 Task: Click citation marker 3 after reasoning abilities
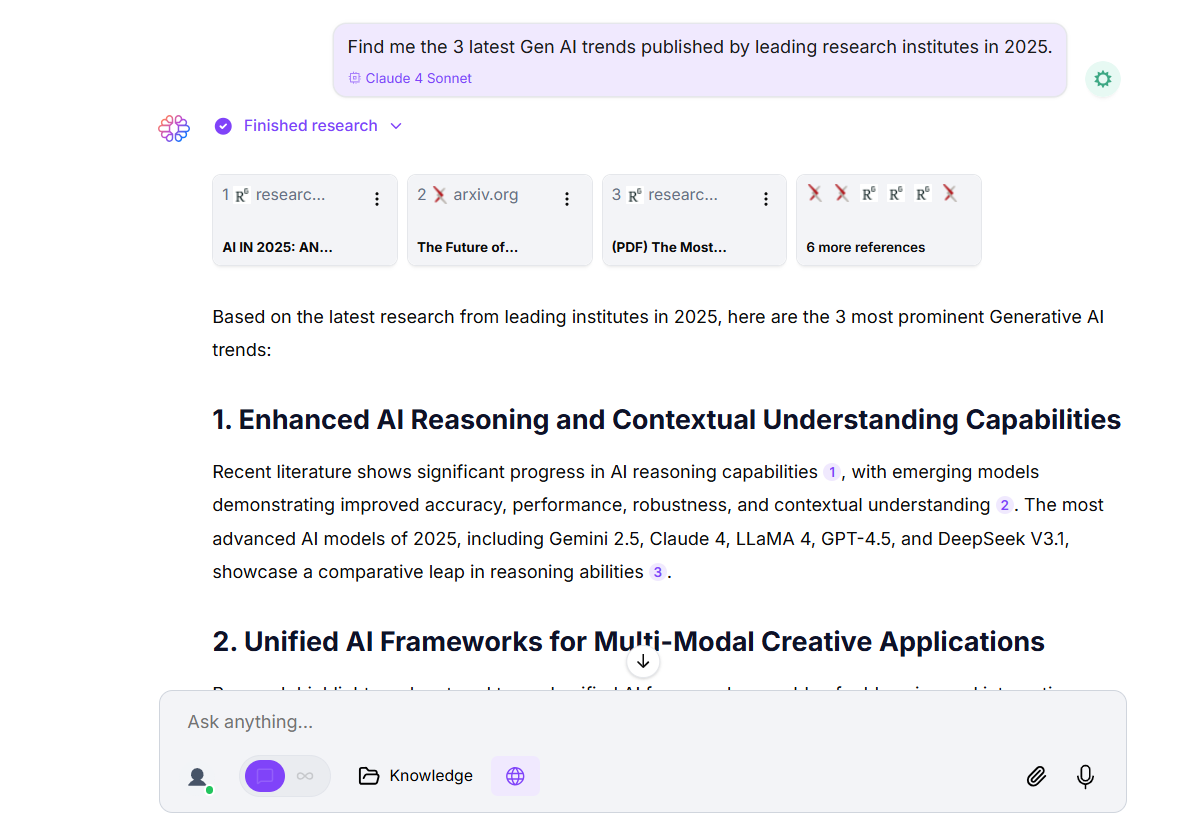[657, 572]
